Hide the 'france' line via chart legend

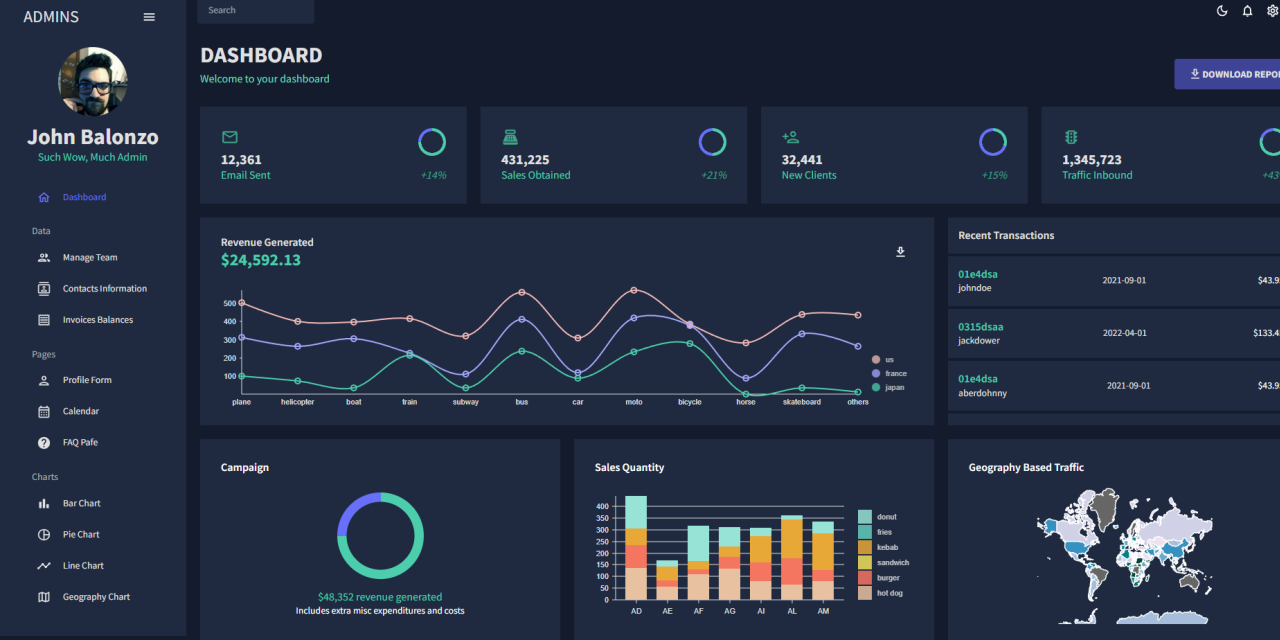click(888, 373)
